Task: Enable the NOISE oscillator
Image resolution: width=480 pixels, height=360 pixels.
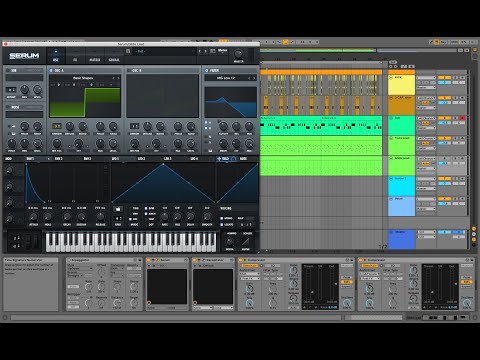Action: click(x=8, y=107)
